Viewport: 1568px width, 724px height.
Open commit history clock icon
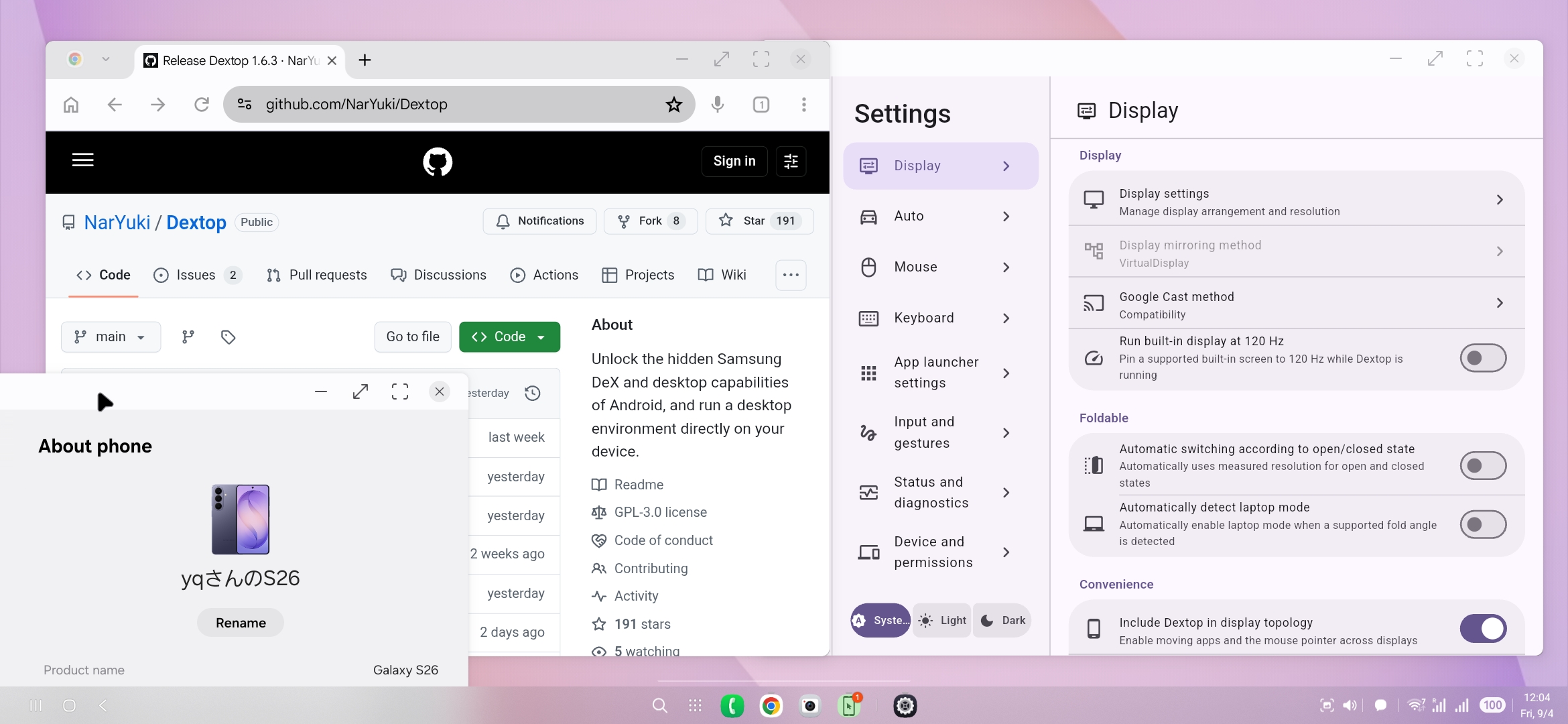[533, 394]
